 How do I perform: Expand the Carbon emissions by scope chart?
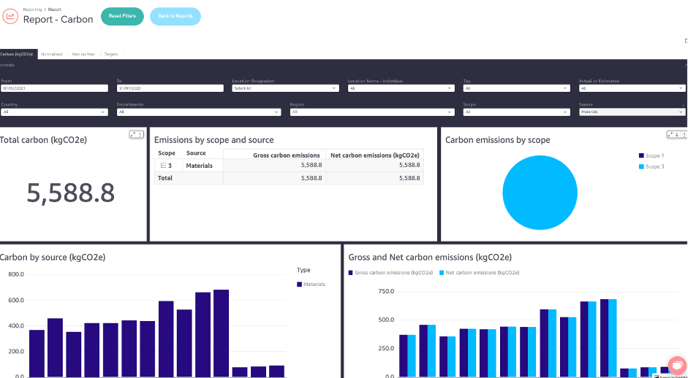(670, 135)
